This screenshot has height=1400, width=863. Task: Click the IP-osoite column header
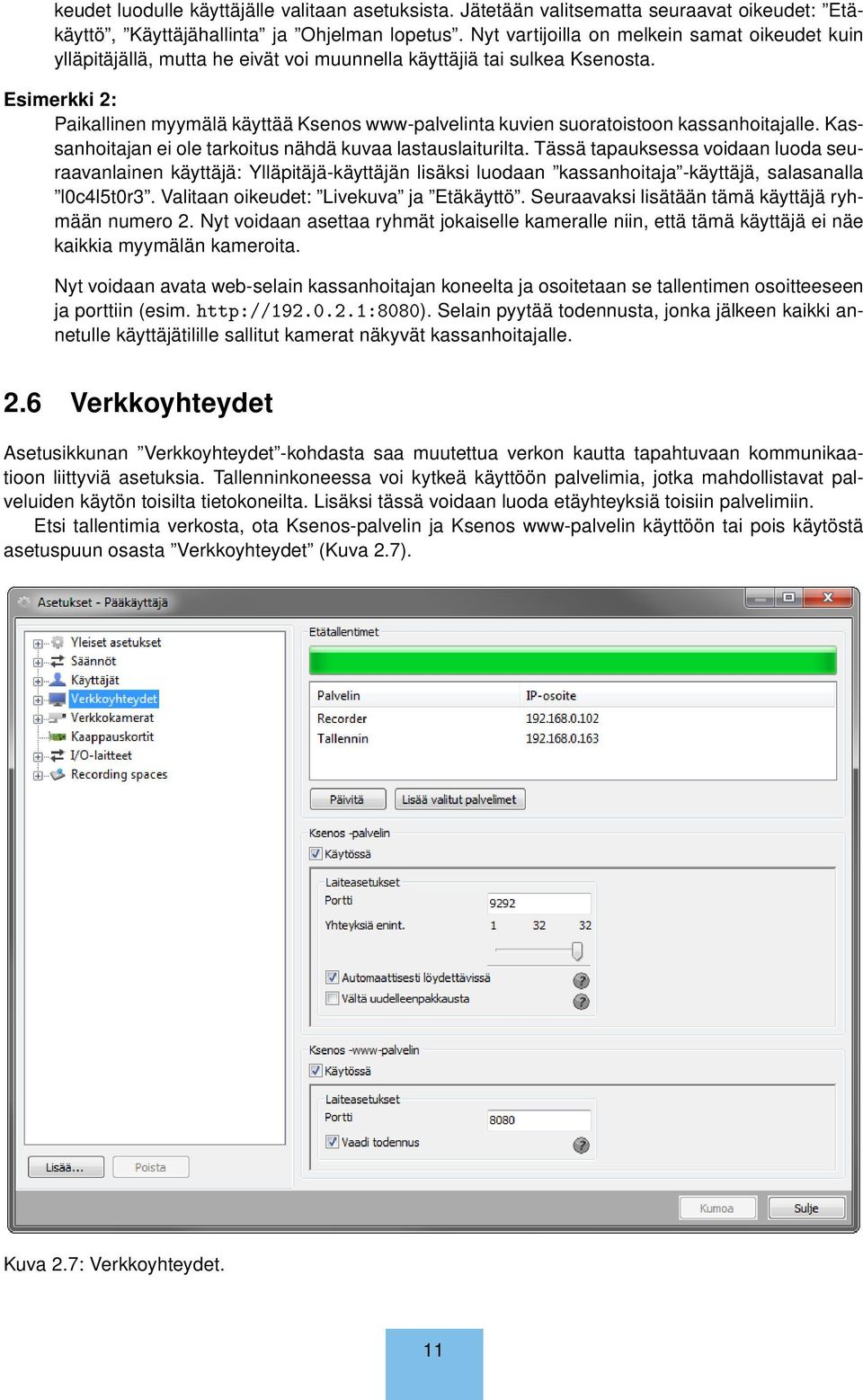(x=679, y=695)
